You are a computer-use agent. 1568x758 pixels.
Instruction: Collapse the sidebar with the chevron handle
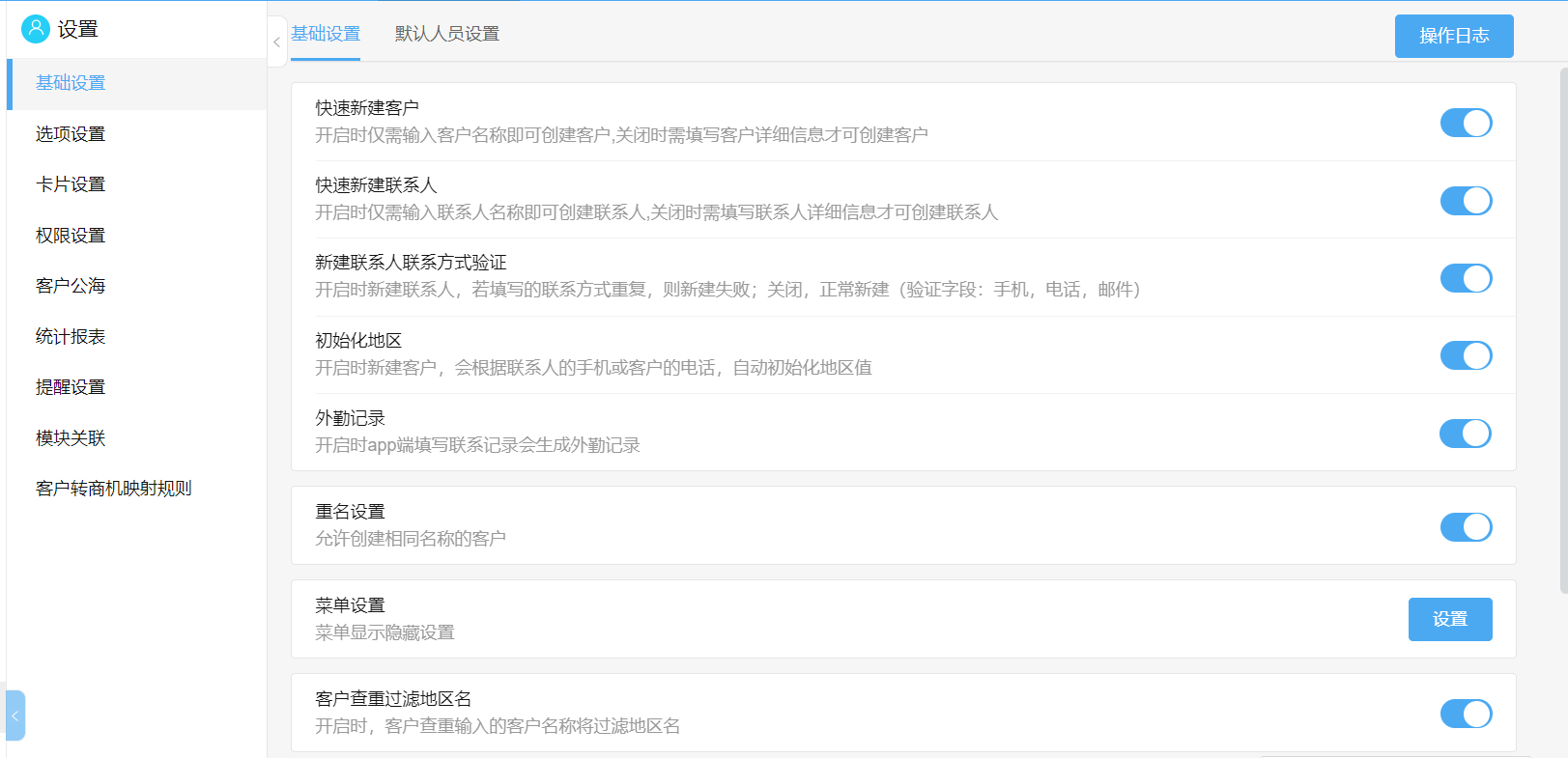coord(276,42)
